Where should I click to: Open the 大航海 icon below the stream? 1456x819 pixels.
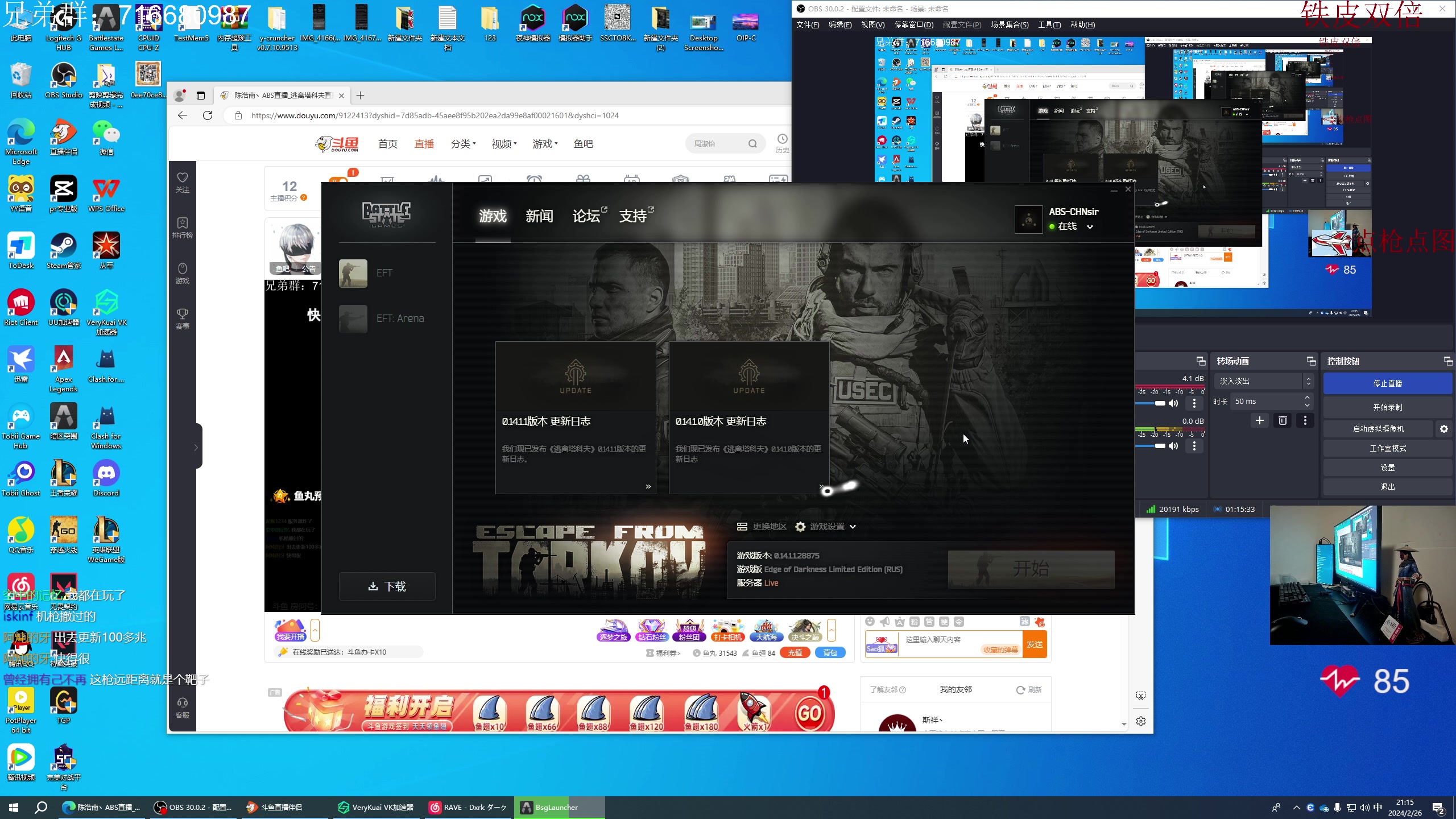[766, 630]
